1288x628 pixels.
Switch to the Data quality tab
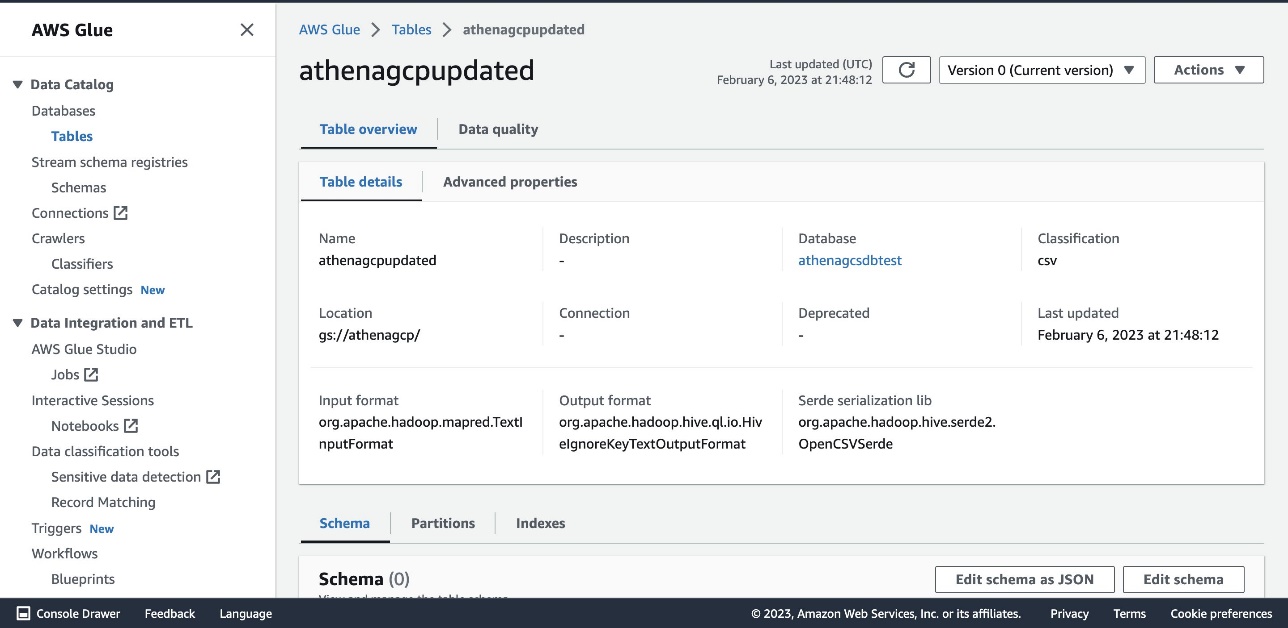coord(498,129)
